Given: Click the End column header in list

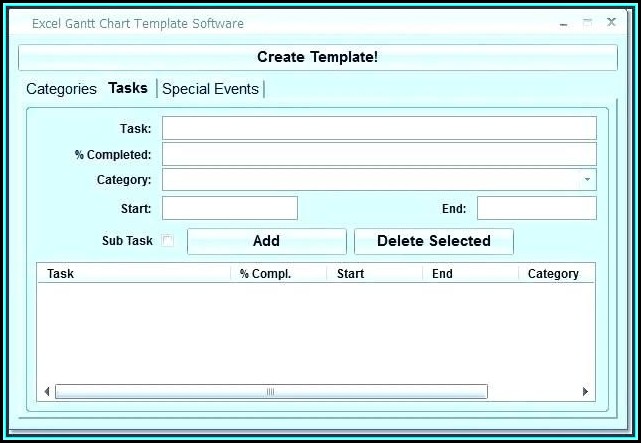Looking at the screenshot, I should pos(470,274).
